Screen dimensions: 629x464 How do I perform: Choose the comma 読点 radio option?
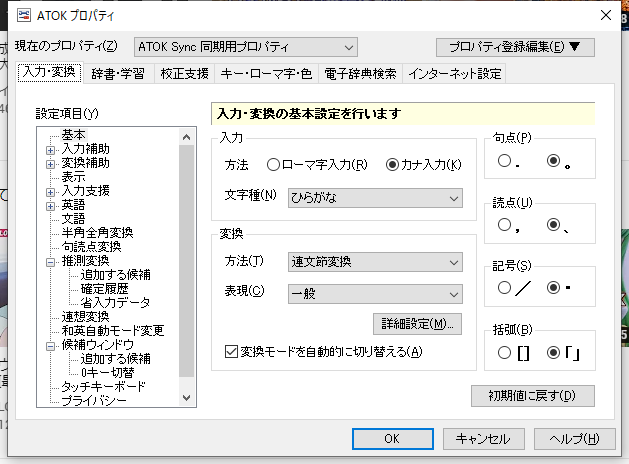(504, 225)
